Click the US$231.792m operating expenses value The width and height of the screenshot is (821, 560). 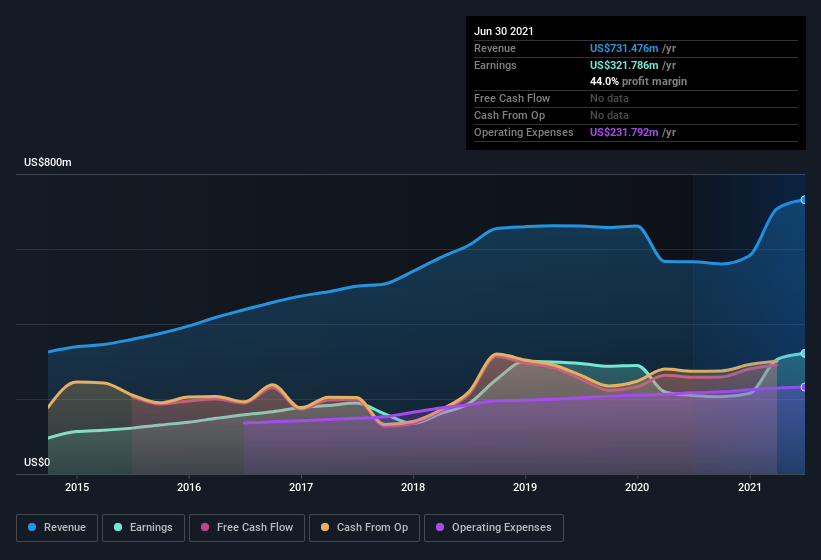click(x=624, y=132)
